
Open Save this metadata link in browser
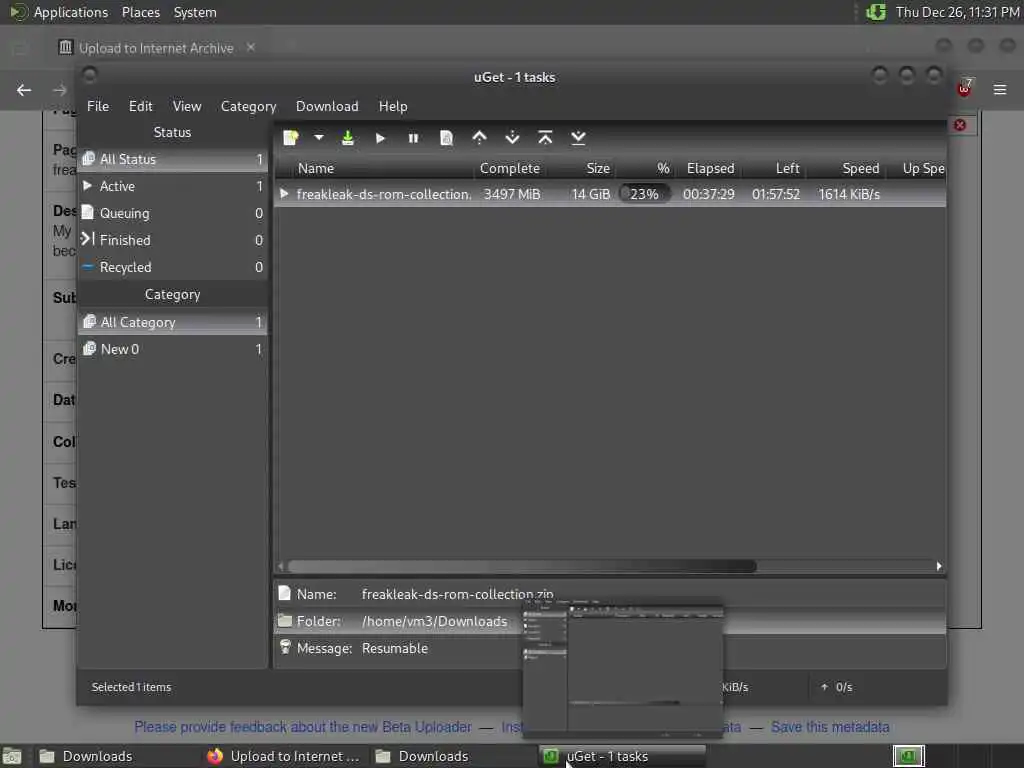click(x=830, y=727)
